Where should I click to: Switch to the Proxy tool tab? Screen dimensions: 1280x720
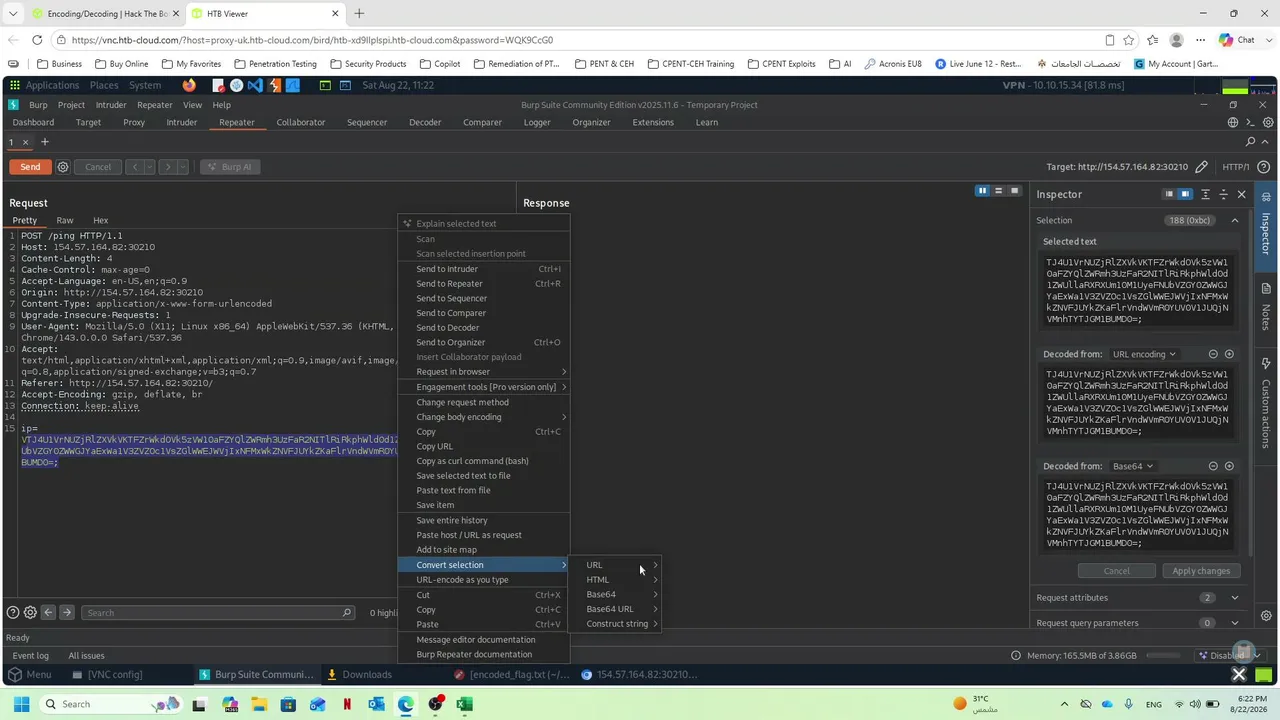[x=134, y=122]
